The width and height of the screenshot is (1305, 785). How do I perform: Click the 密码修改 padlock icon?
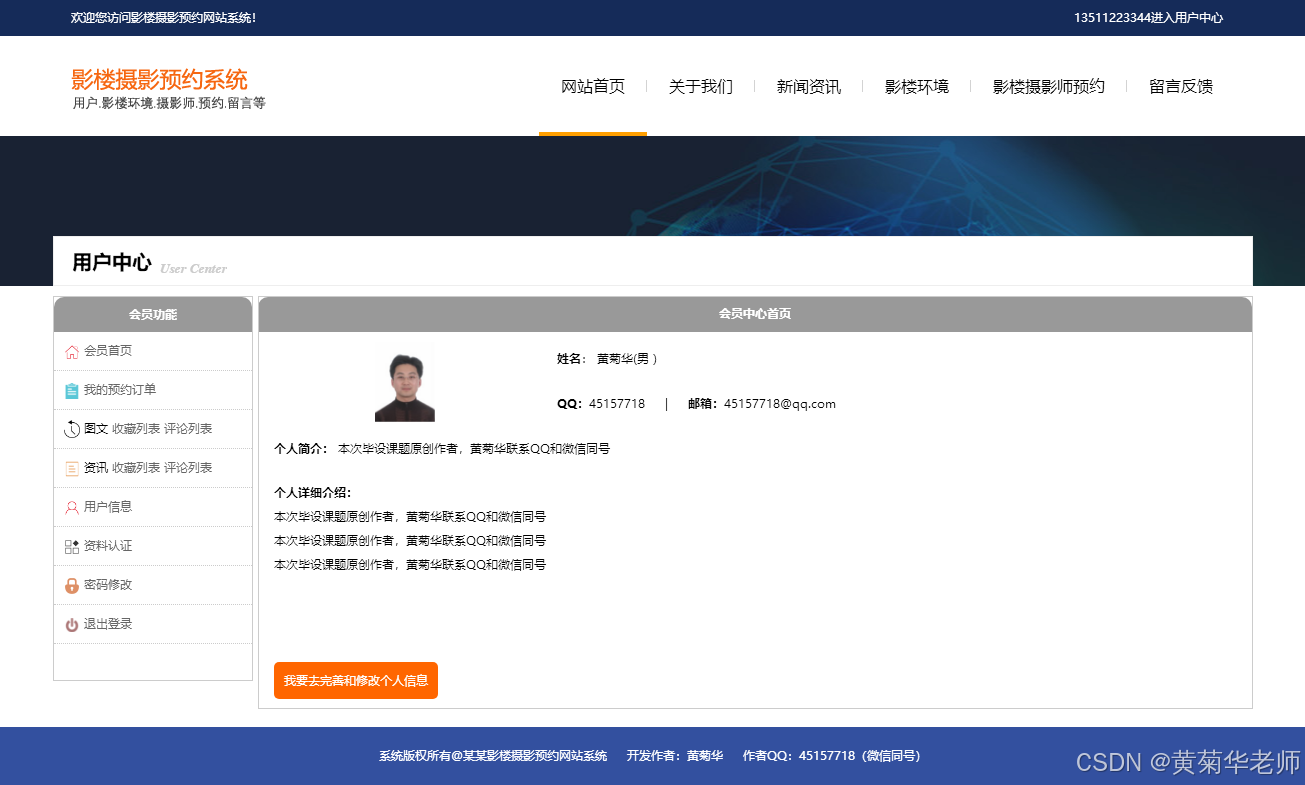(x=70, y=584)
